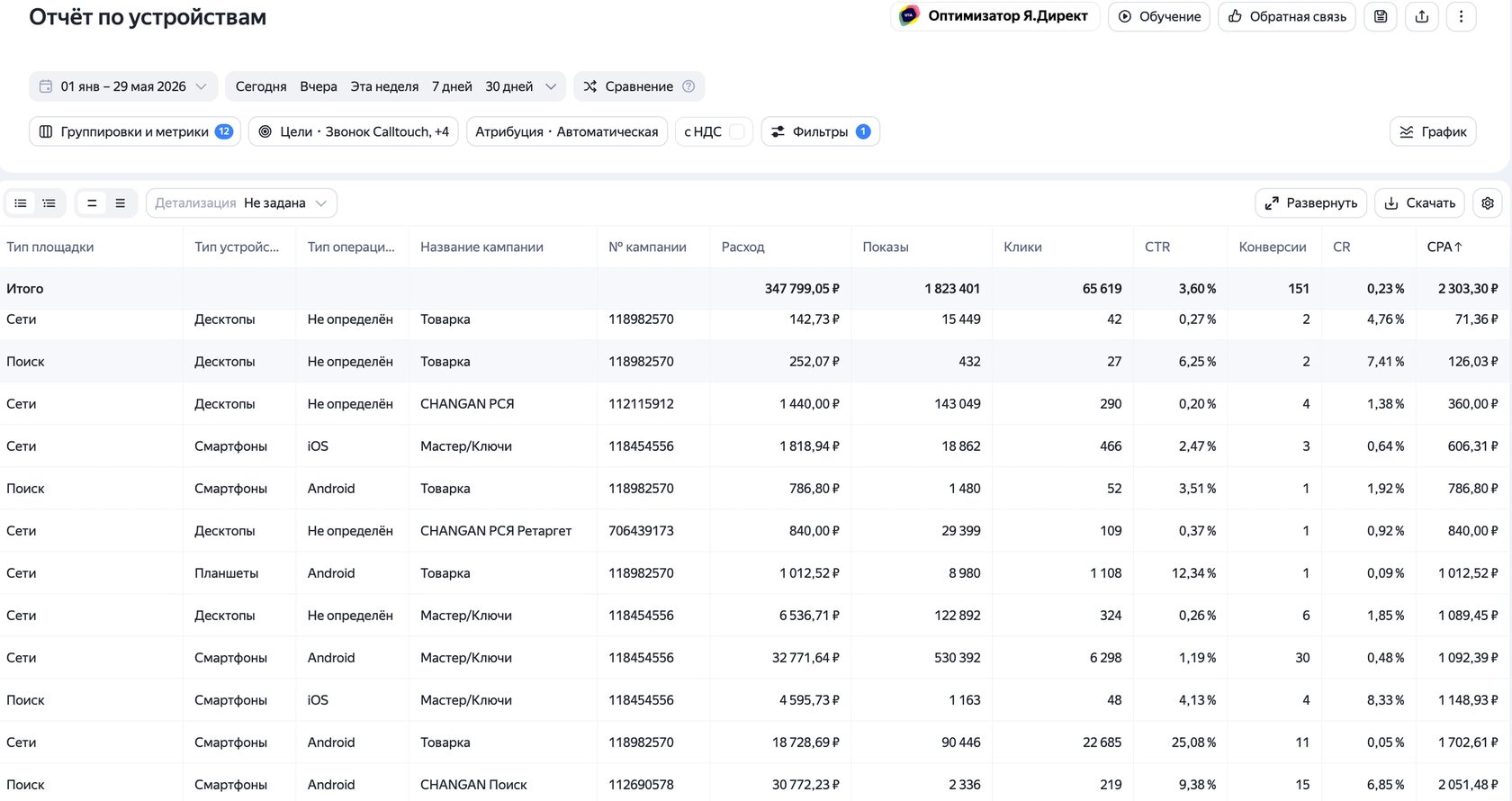
Task: Open table settings gear icon
Action: pos(1488,203)
